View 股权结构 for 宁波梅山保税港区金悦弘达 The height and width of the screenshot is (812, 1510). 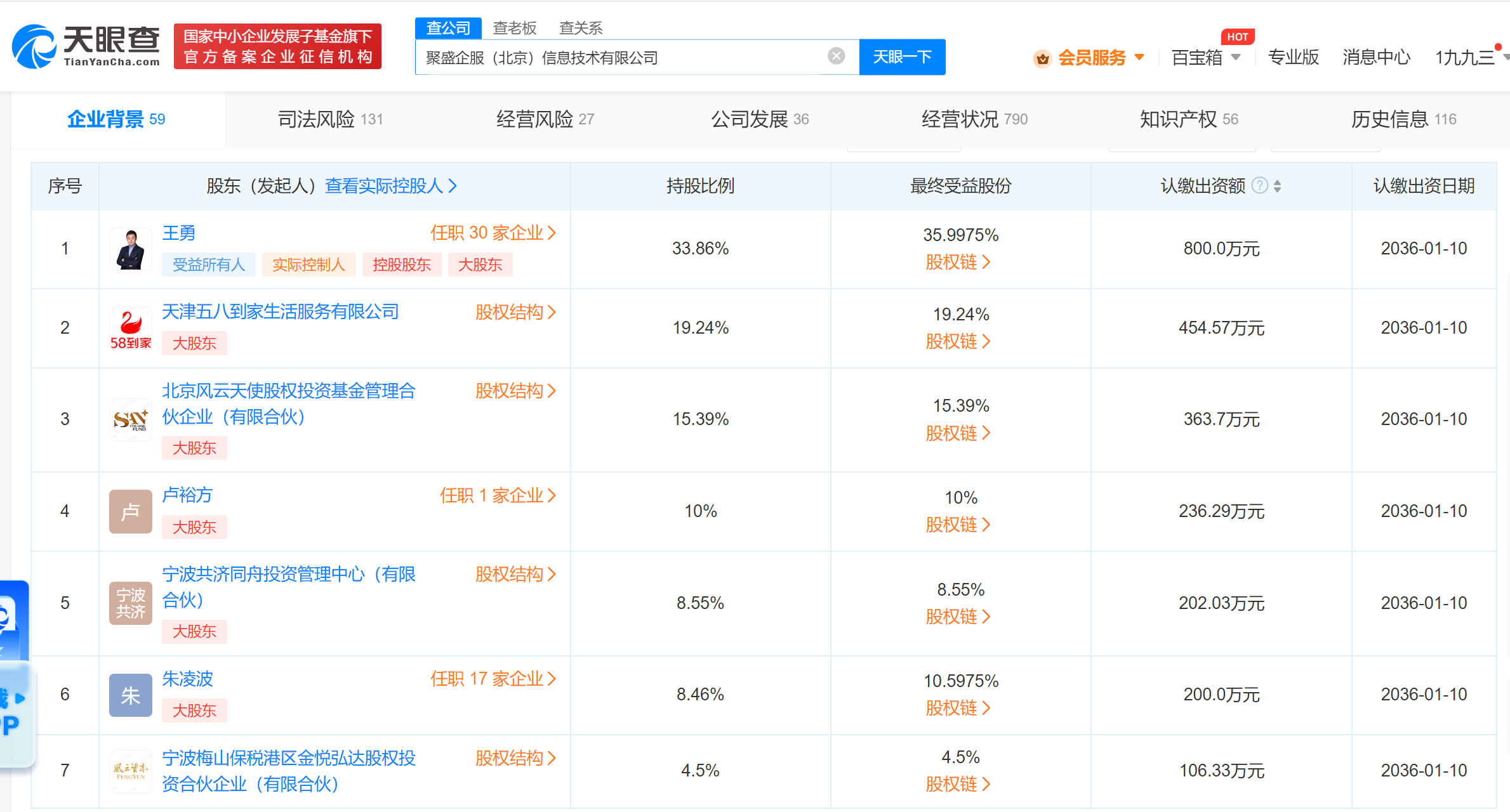(x=515, y=758)
